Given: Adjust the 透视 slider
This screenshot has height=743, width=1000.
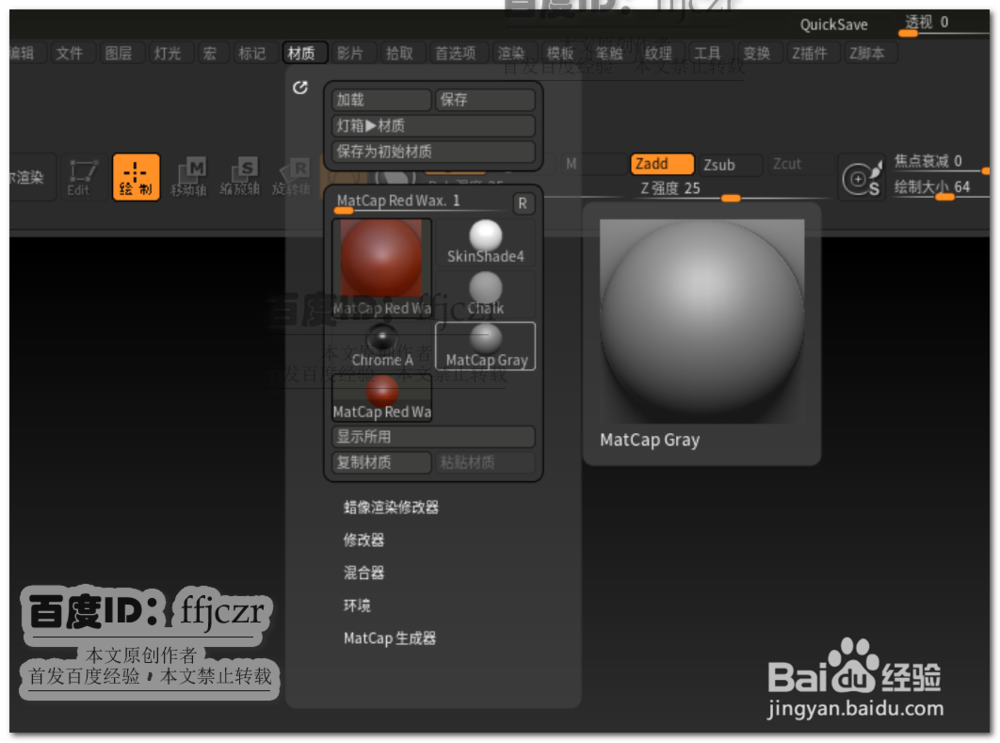Looking at the screenshot, I should point(943,24).
